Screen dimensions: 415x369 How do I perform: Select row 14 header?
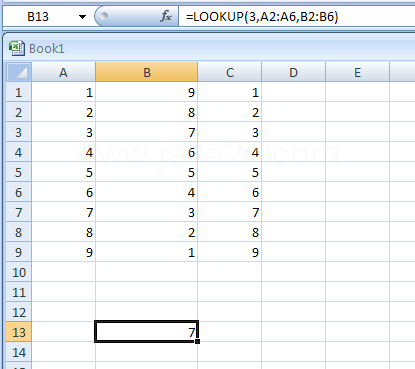coord(19,352)
